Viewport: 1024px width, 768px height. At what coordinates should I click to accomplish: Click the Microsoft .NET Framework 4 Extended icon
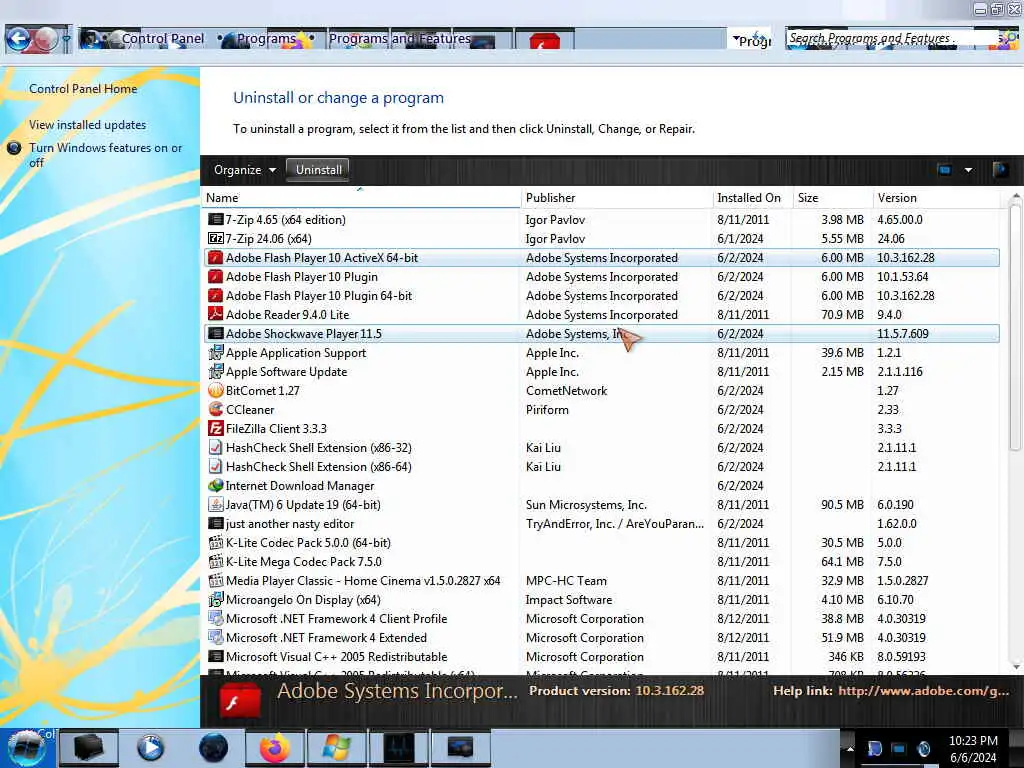[216, 637]
